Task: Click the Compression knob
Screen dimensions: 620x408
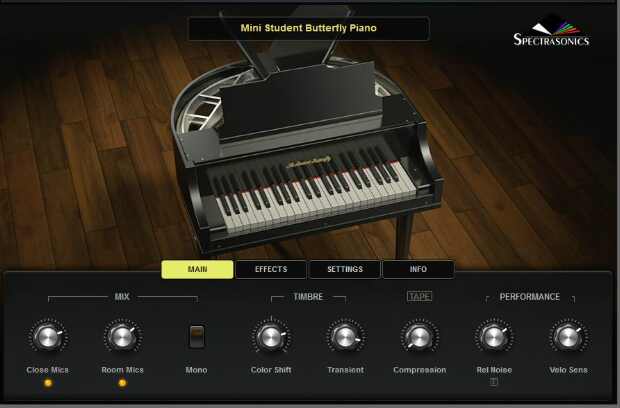Action: [x=419, y=337]
